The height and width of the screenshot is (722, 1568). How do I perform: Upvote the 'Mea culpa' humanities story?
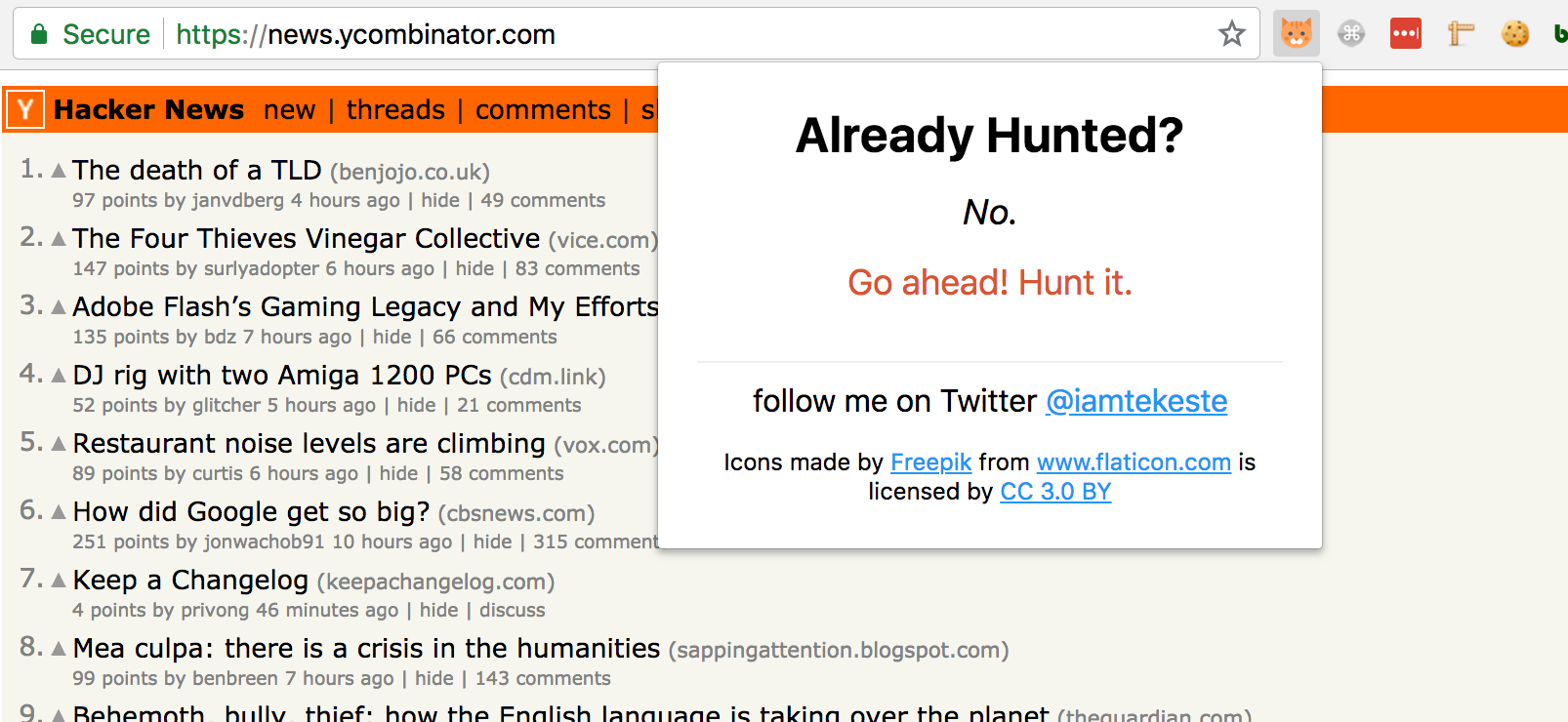[59, 649]
